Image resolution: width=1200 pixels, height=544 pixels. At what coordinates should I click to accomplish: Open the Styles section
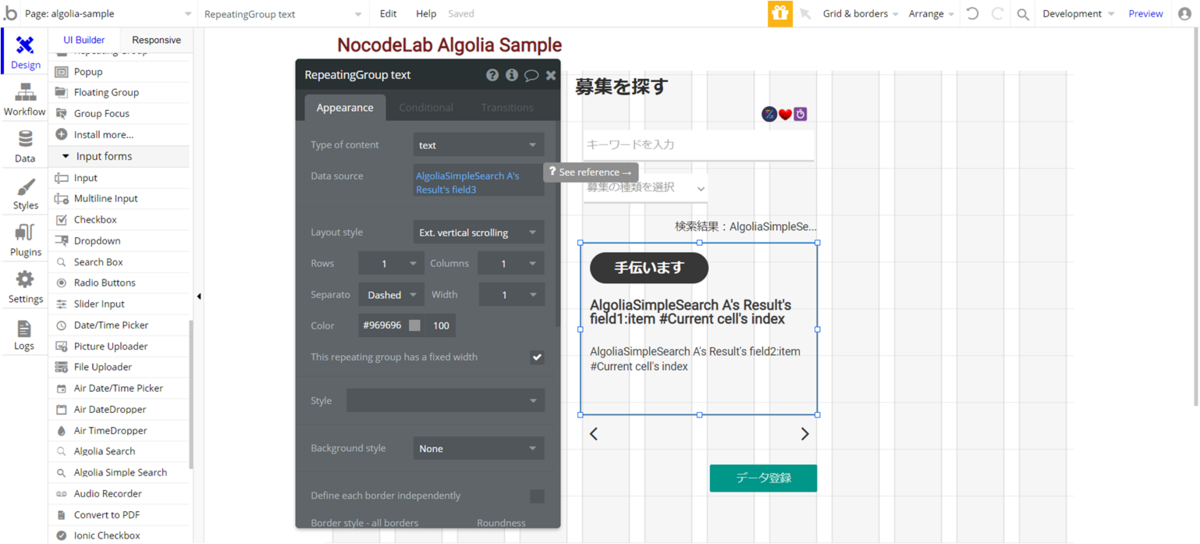point(25,194)
